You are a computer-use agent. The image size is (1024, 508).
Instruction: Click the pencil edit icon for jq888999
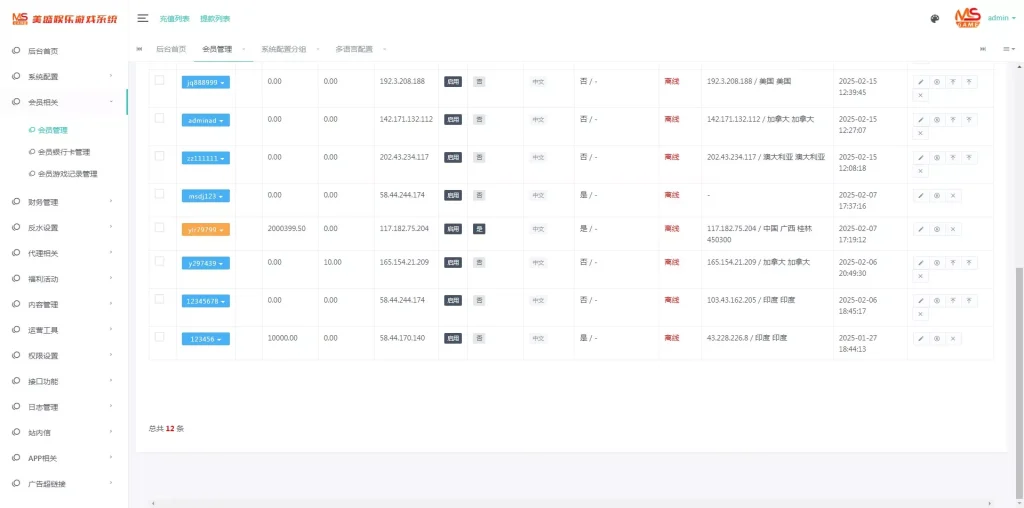(x=921, y=82)
